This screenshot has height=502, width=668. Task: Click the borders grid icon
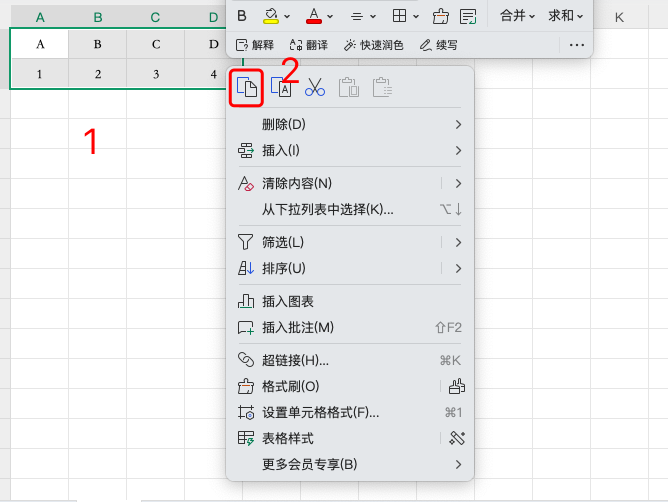[x=399, y=16]
